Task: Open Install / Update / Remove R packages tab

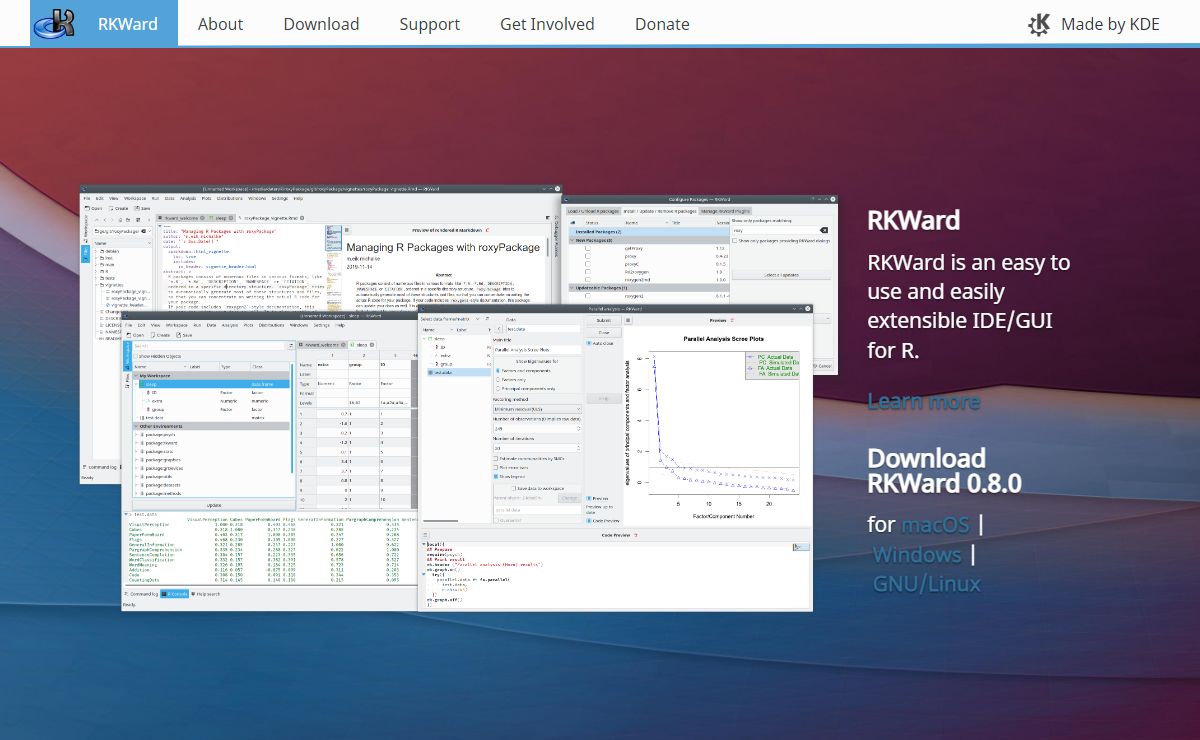Action: pyautogui.click(x=660, y=211)
